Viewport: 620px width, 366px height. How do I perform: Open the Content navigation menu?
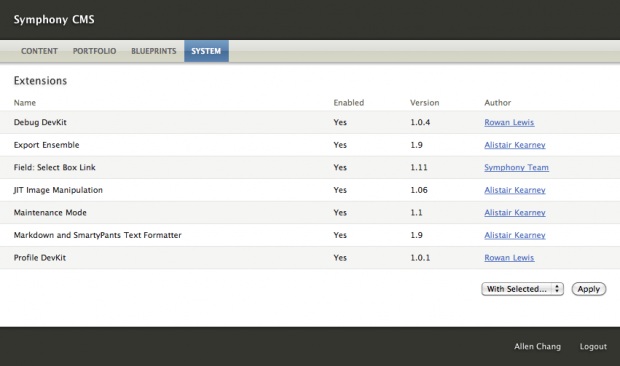(x=39, y=51)
